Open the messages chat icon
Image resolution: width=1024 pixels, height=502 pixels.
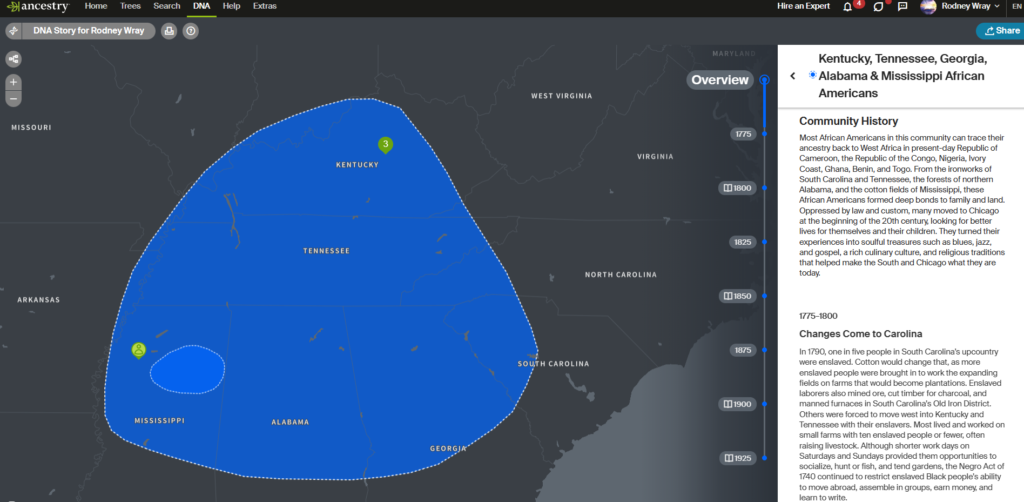point(902,7)
